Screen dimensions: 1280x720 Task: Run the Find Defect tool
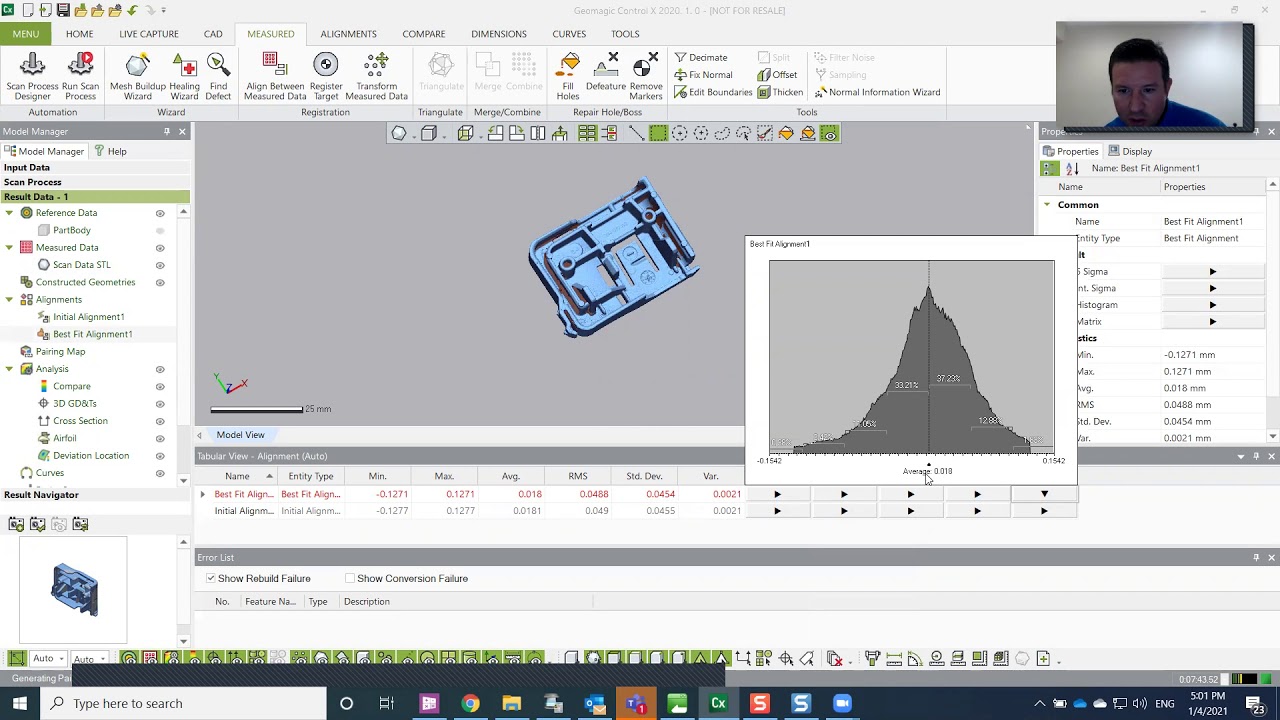tap(218, 77)
